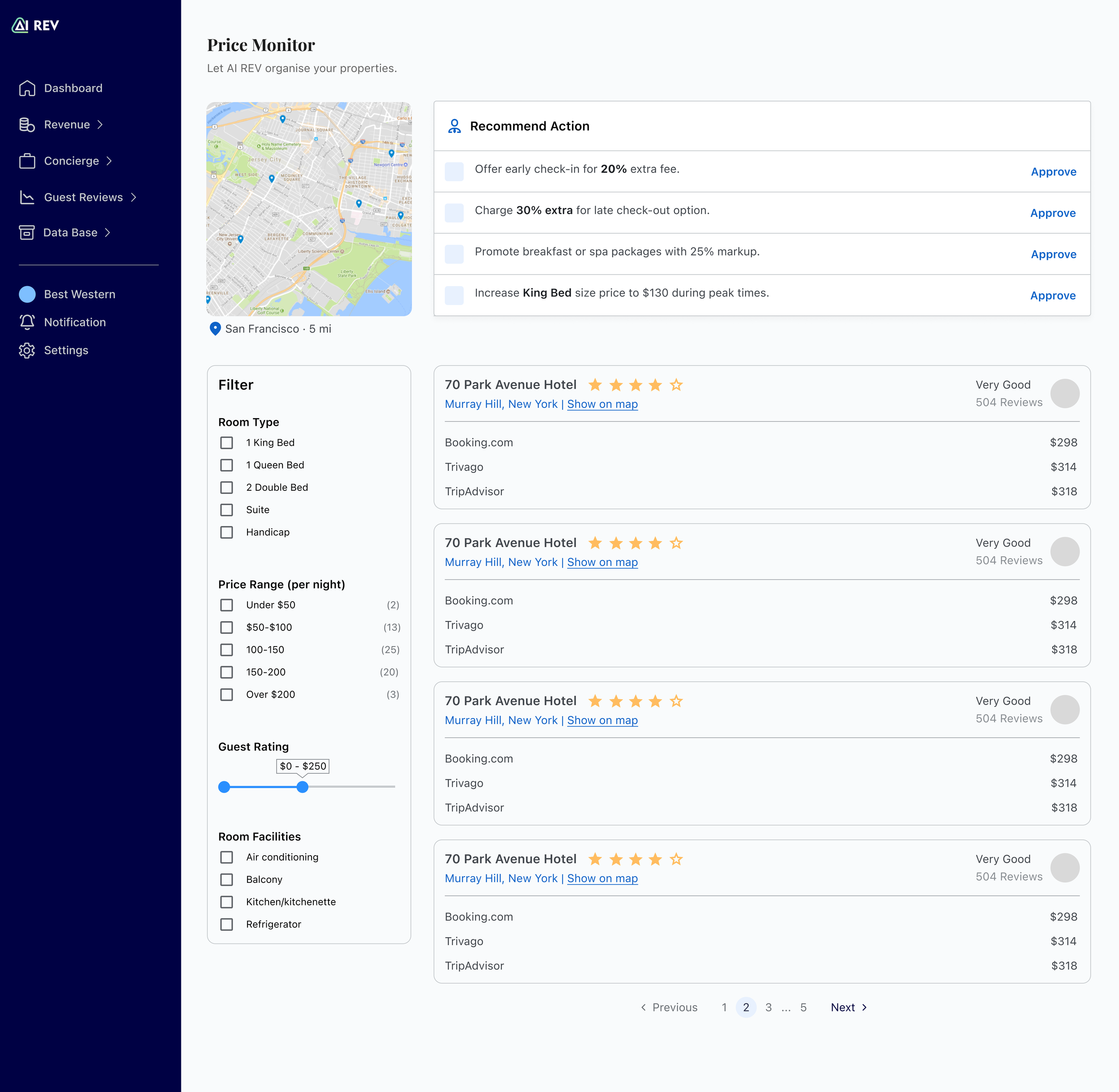Image resolution: width=1119 pixels, height=1092 pixels.
Task: Click the Dashboard home icon
Action: point(27,88)
